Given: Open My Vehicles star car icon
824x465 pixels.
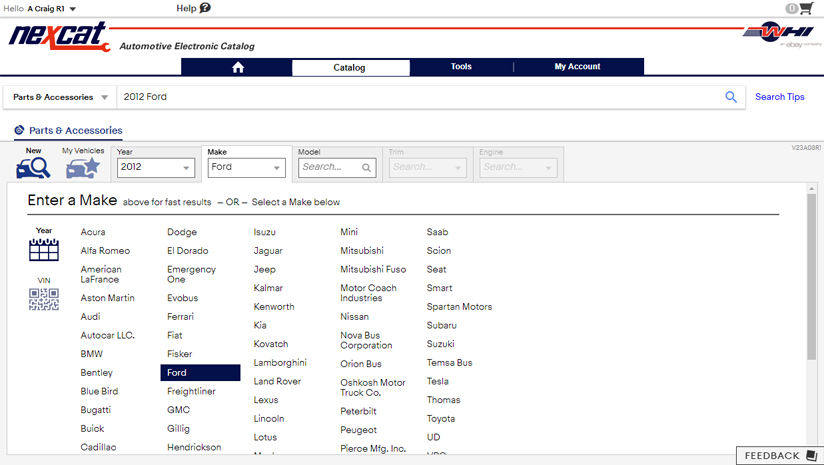Looking at the screenshot, I should 83,168.
